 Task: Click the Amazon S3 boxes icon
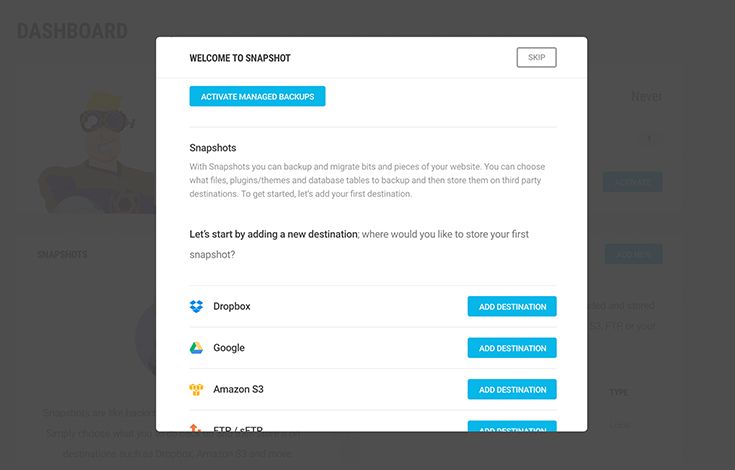point(196,389)
